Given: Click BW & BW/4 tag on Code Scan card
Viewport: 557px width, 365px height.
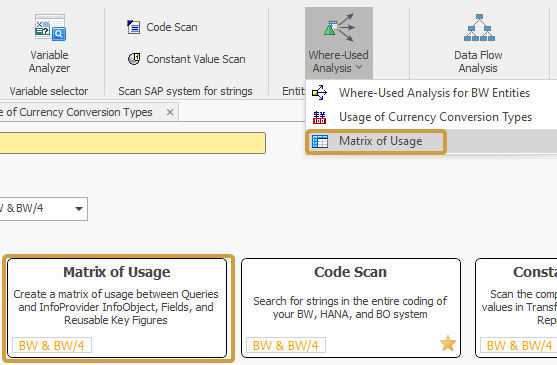Looking at the screenshot, I should [x=286, y=345].
